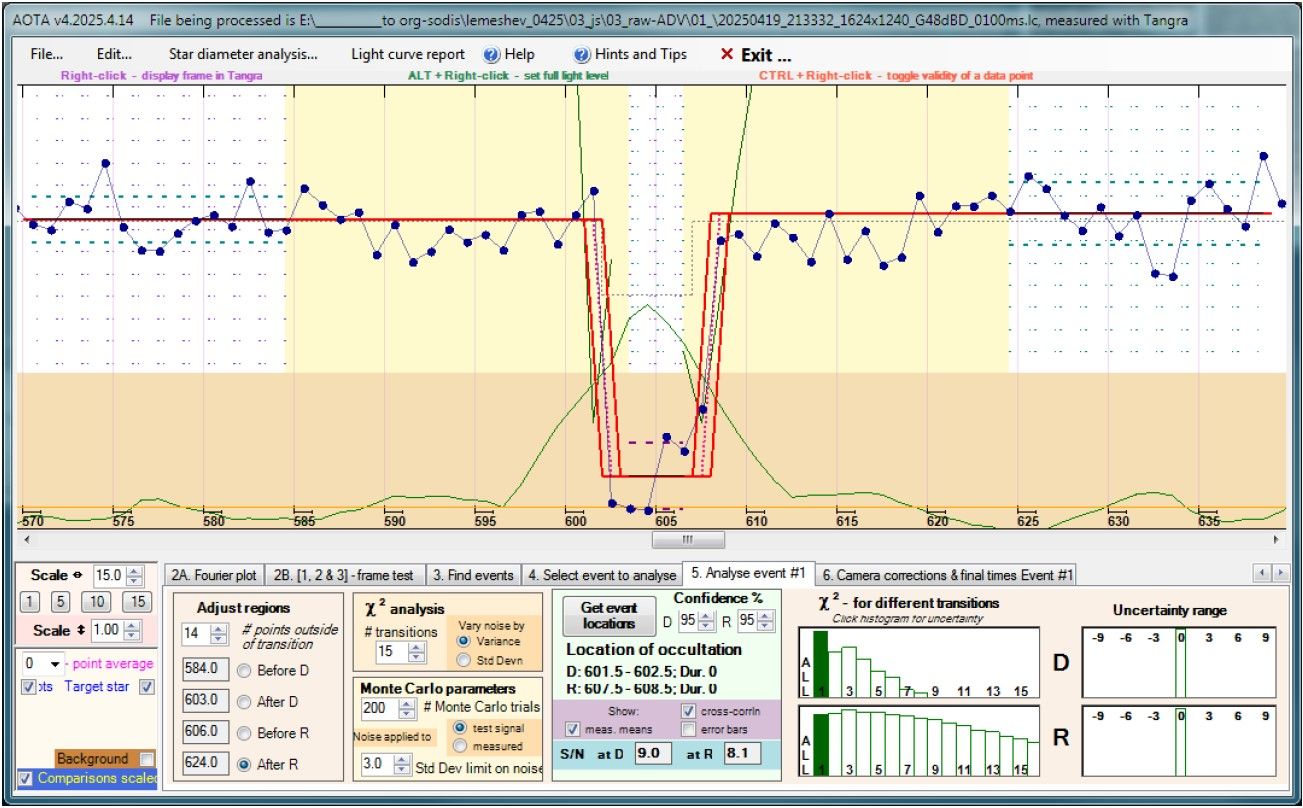This screenshot has width=1303, height=808.
Task: Click right arrow of plot horizontal scrollbar
Action: click(1278, 539)
